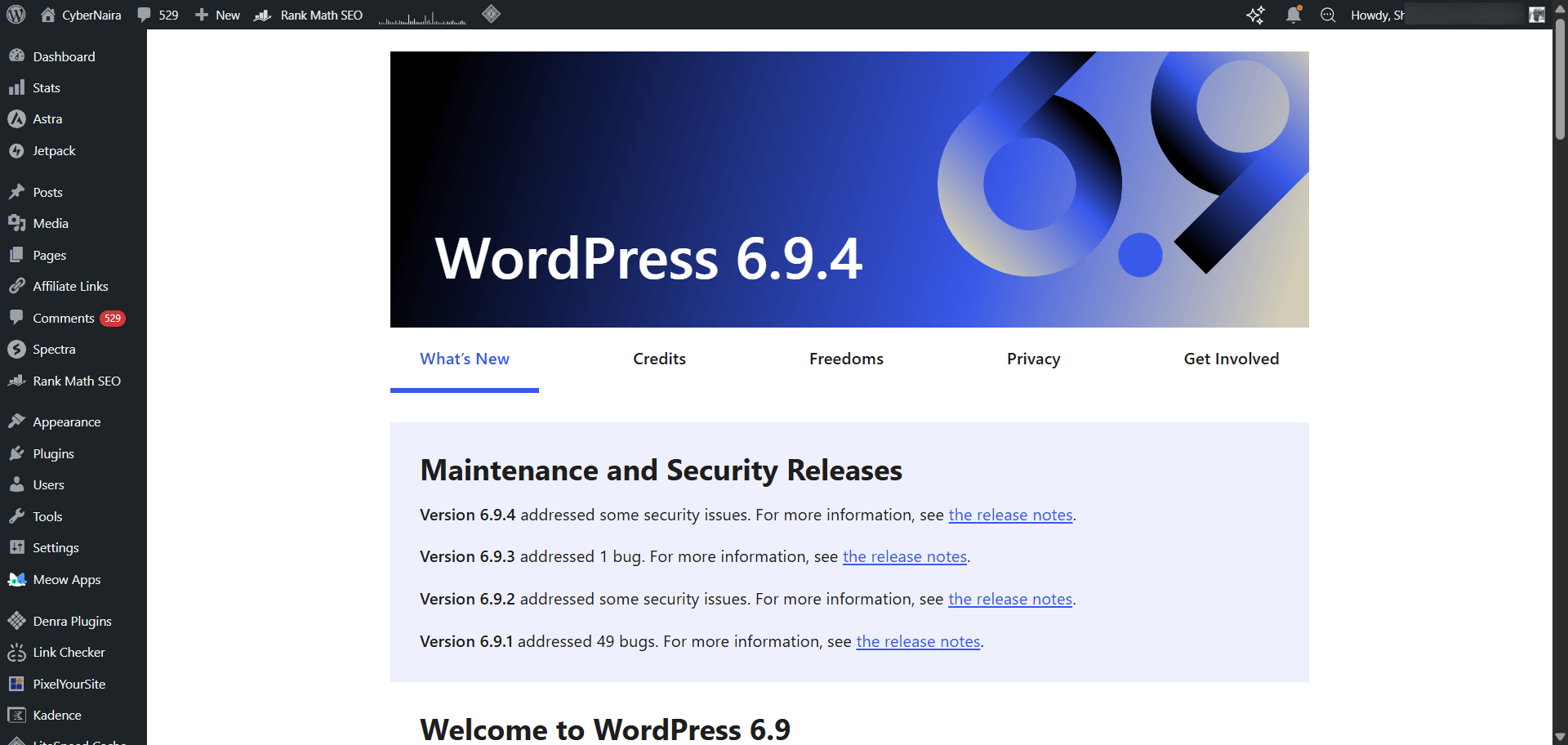Click the Settings sliders icon
The height and width of the screenshot is (745, 1568).
(x=16, y=547)
